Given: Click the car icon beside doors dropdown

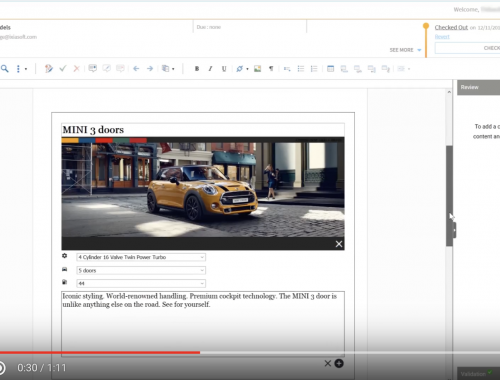Looking at the screenshot, I should [x=65, y=269].
